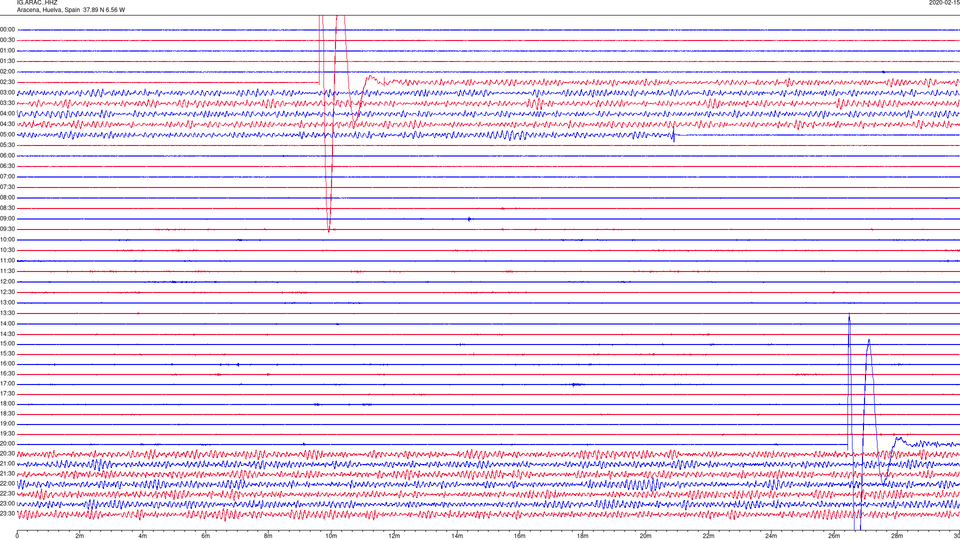Select the 22:00 trace time label

coord(7,484)
